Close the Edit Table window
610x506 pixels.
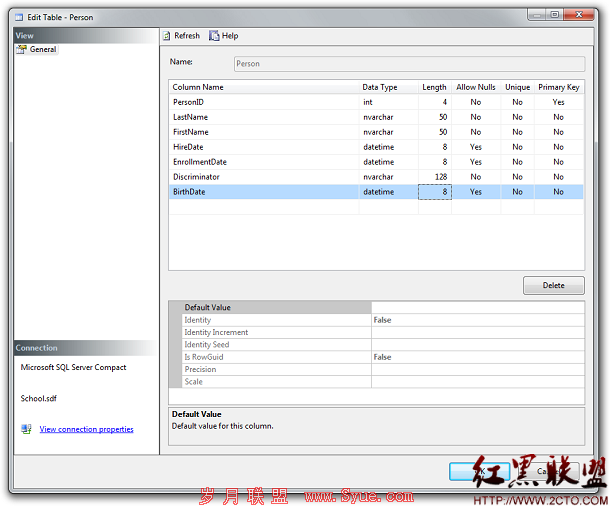coord(579,15)
